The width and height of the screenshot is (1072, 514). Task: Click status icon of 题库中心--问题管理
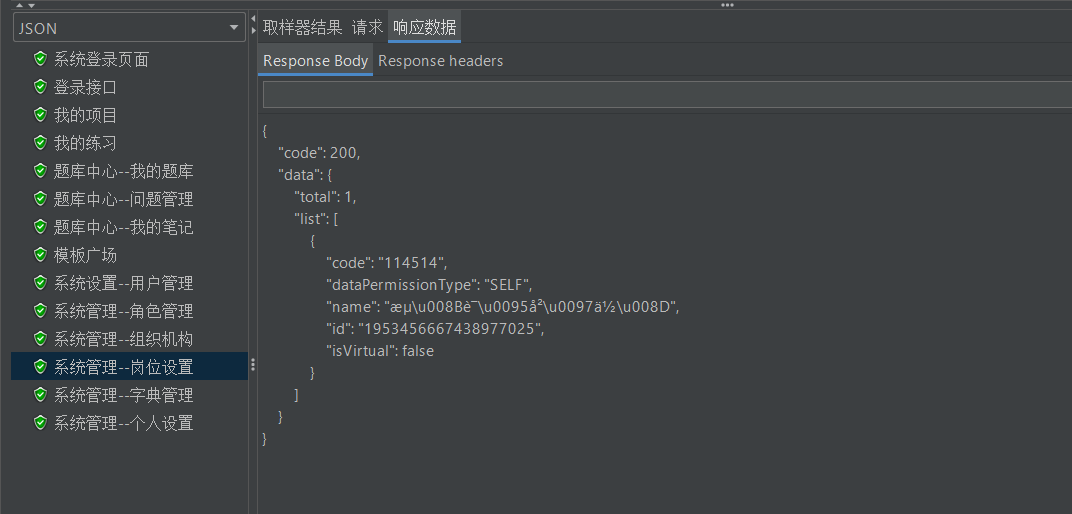click(40, 199)
